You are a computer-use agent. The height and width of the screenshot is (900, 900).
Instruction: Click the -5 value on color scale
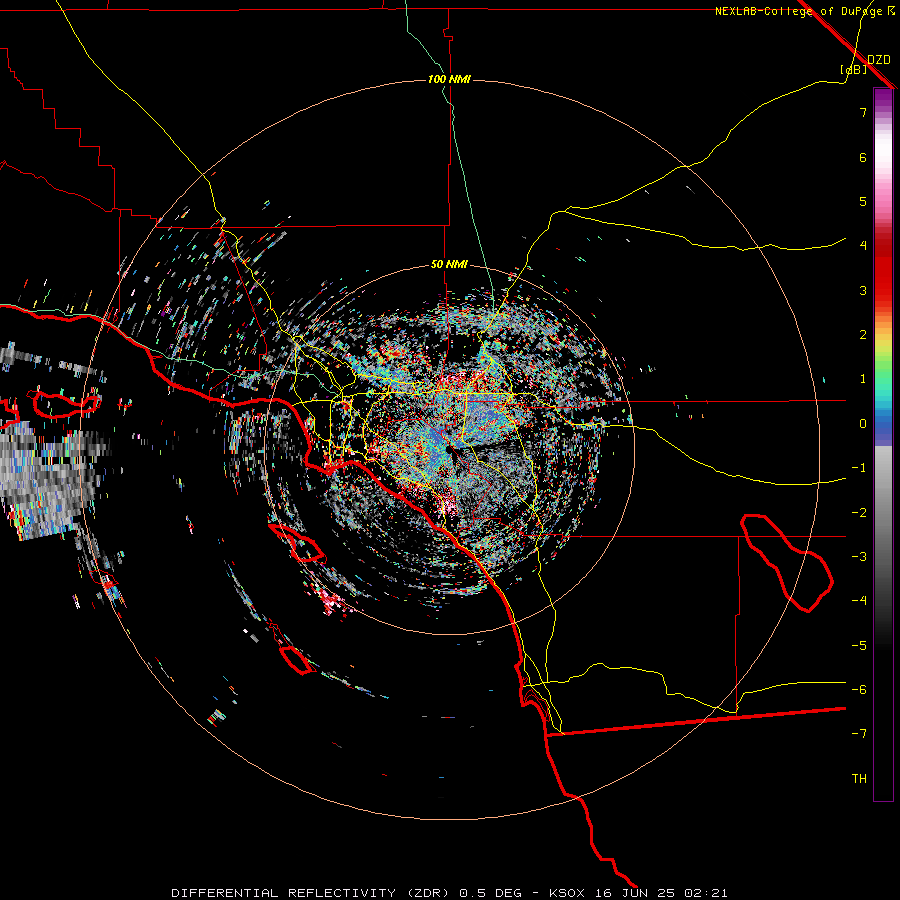point(859,646)
